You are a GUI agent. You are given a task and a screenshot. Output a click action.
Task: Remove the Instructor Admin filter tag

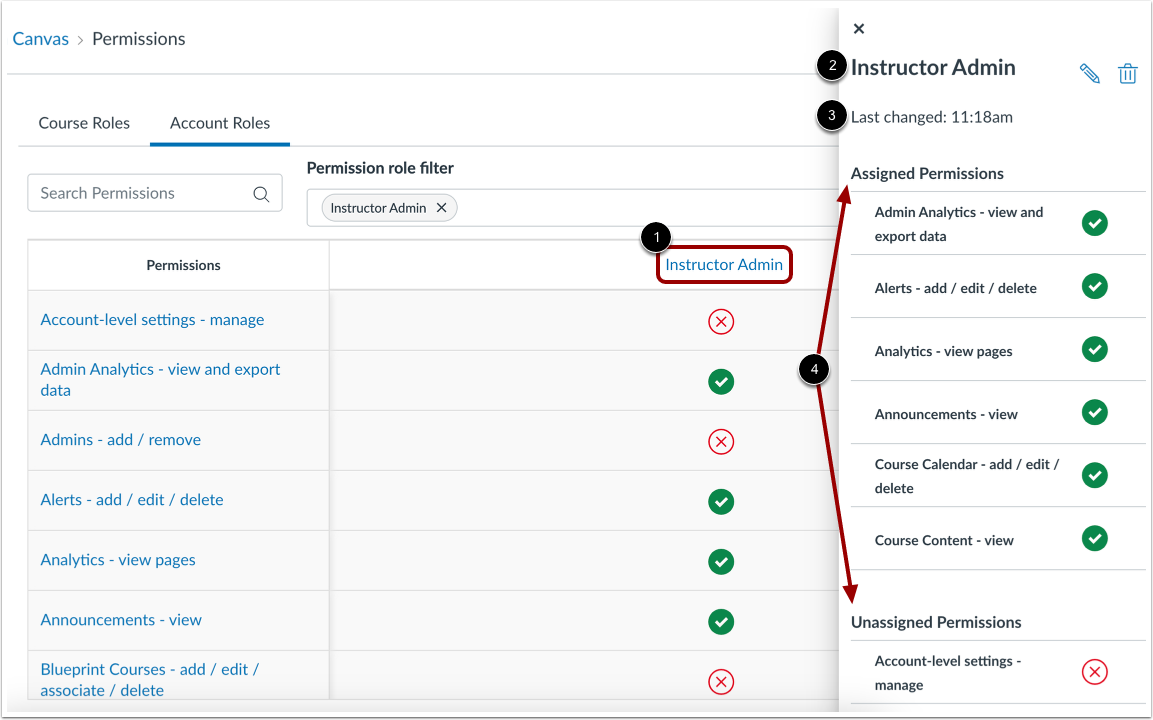441,207
